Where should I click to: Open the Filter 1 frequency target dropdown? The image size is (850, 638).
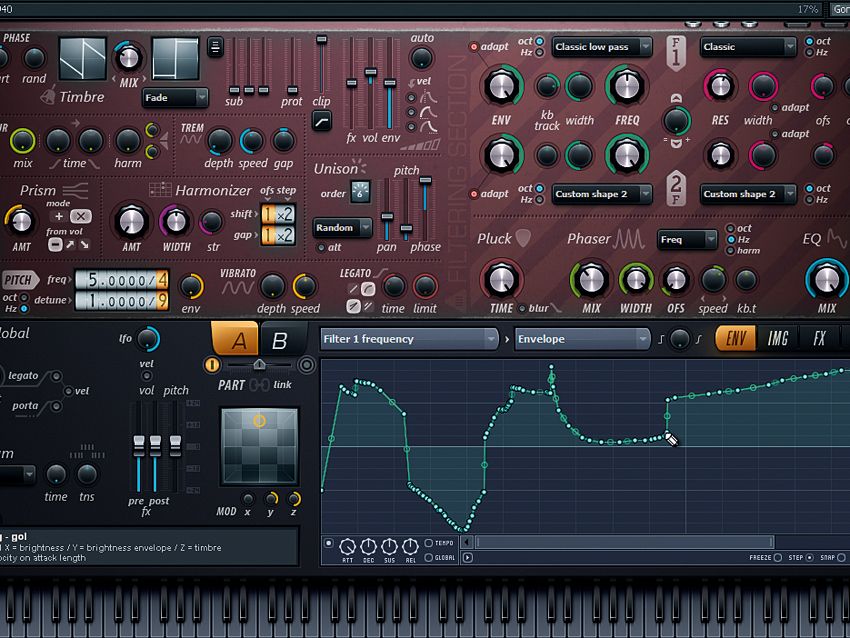(405, 339)
